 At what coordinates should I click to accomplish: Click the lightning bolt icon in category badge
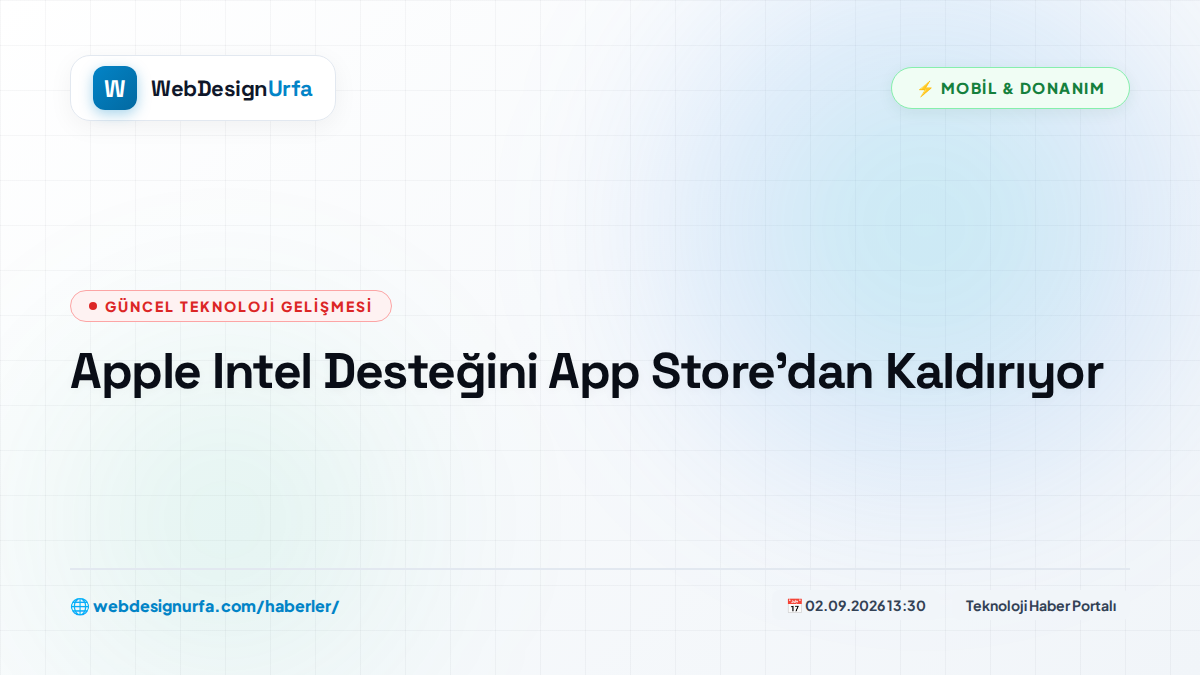tap(925, 88)
